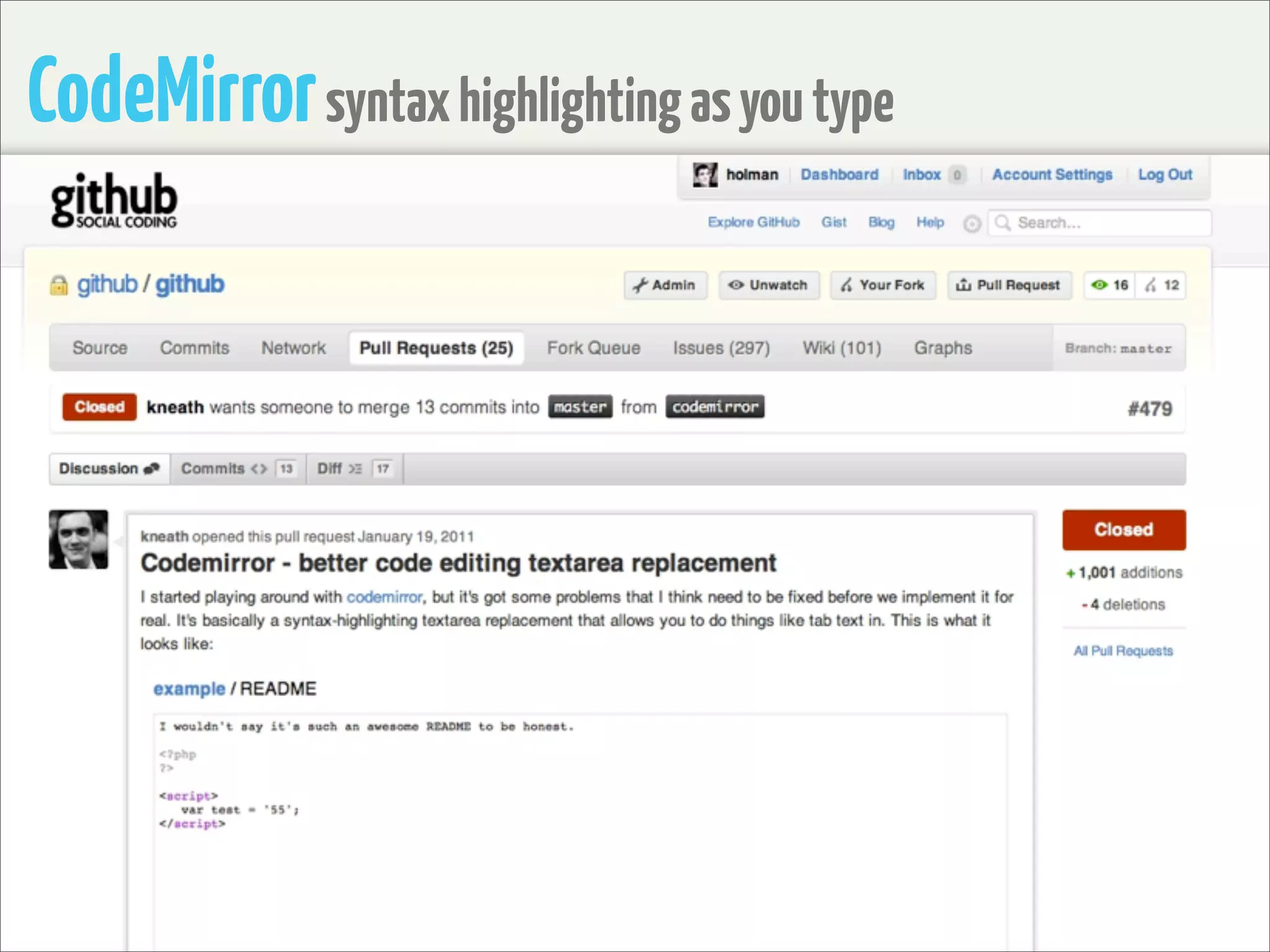
Task: Switch to the Commits repository tab
Action: pos(195,348)
